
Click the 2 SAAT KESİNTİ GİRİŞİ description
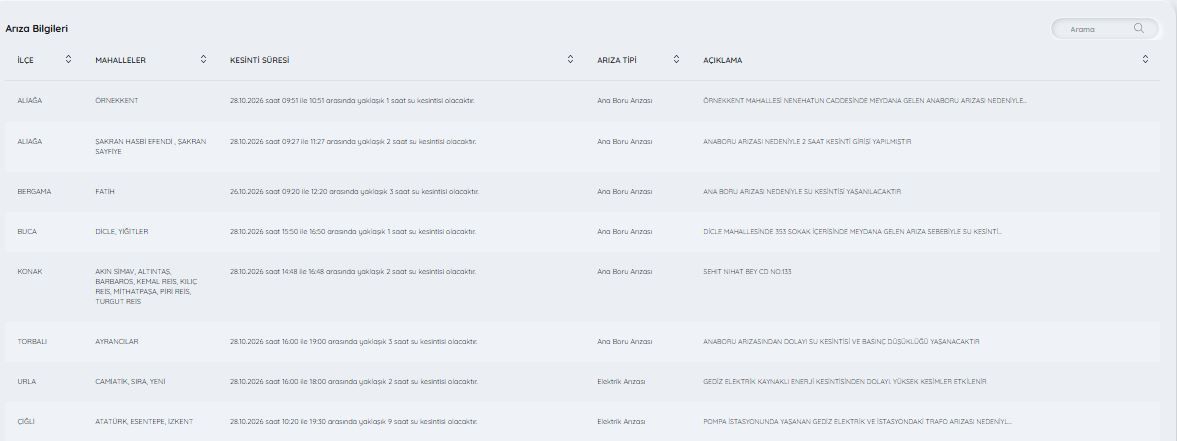coord(808,141)
